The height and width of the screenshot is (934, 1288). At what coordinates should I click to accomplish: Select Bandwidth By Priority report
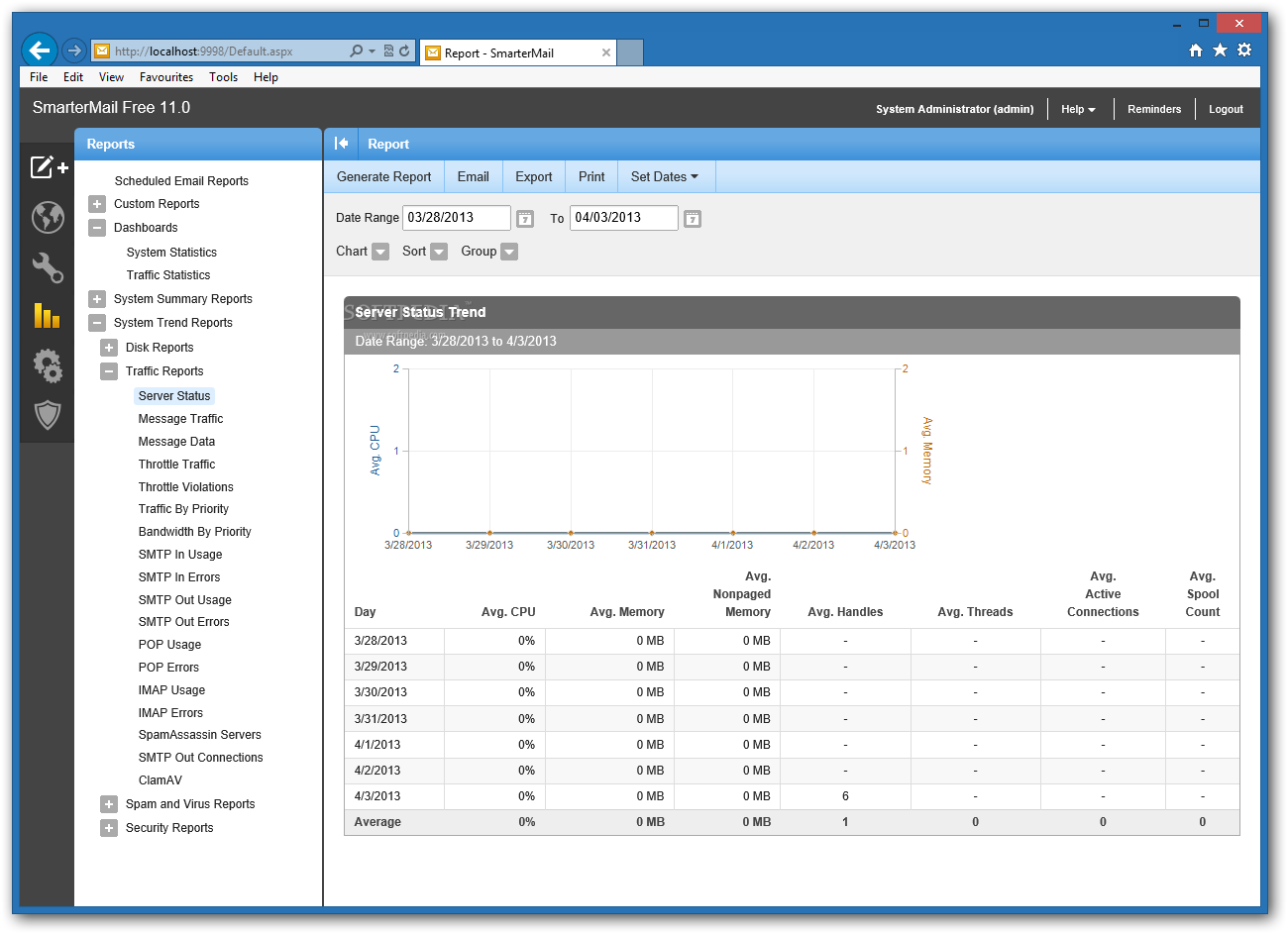(x=195, y=532)
